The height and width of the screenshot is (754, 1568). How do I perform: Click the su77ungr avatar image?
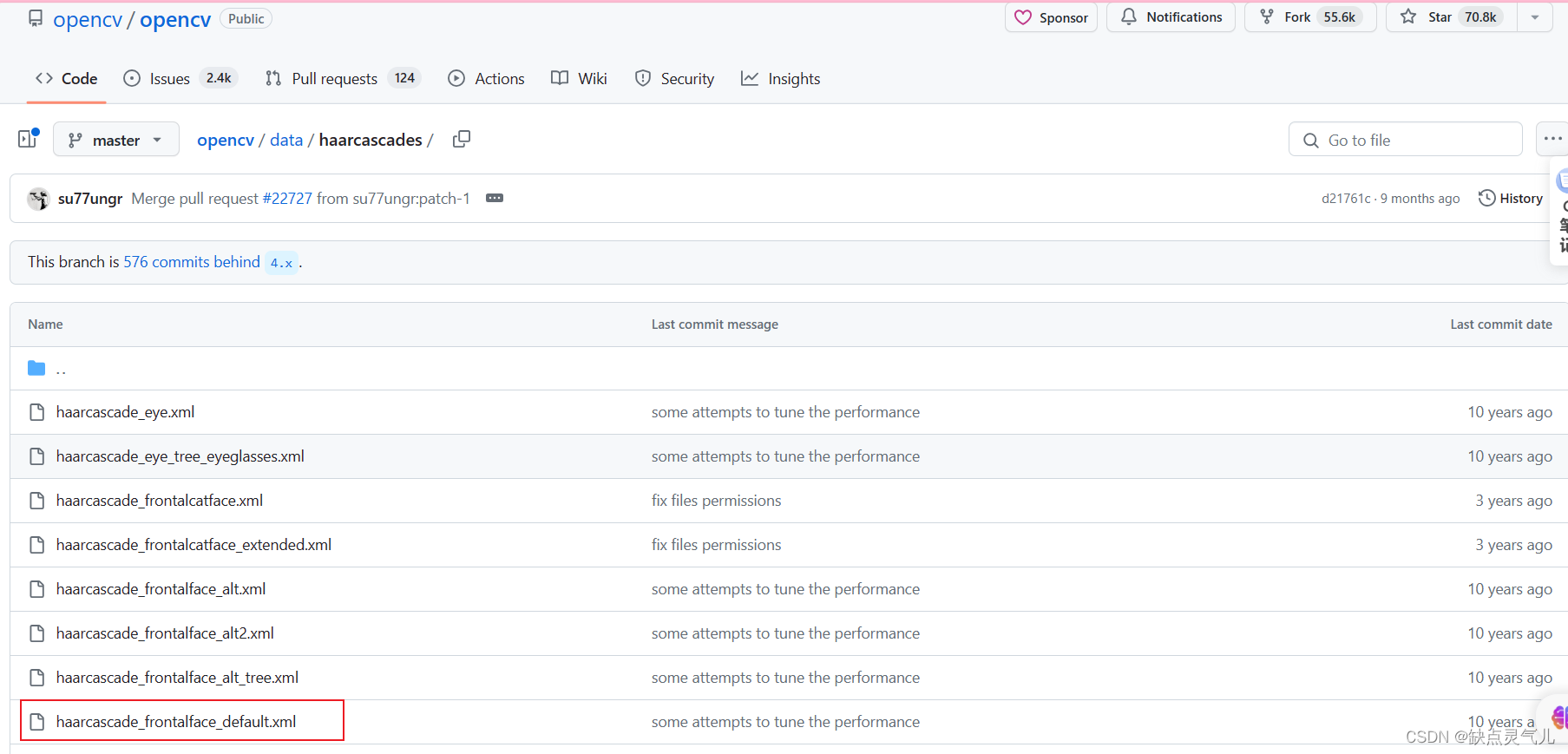click(38, 199)
